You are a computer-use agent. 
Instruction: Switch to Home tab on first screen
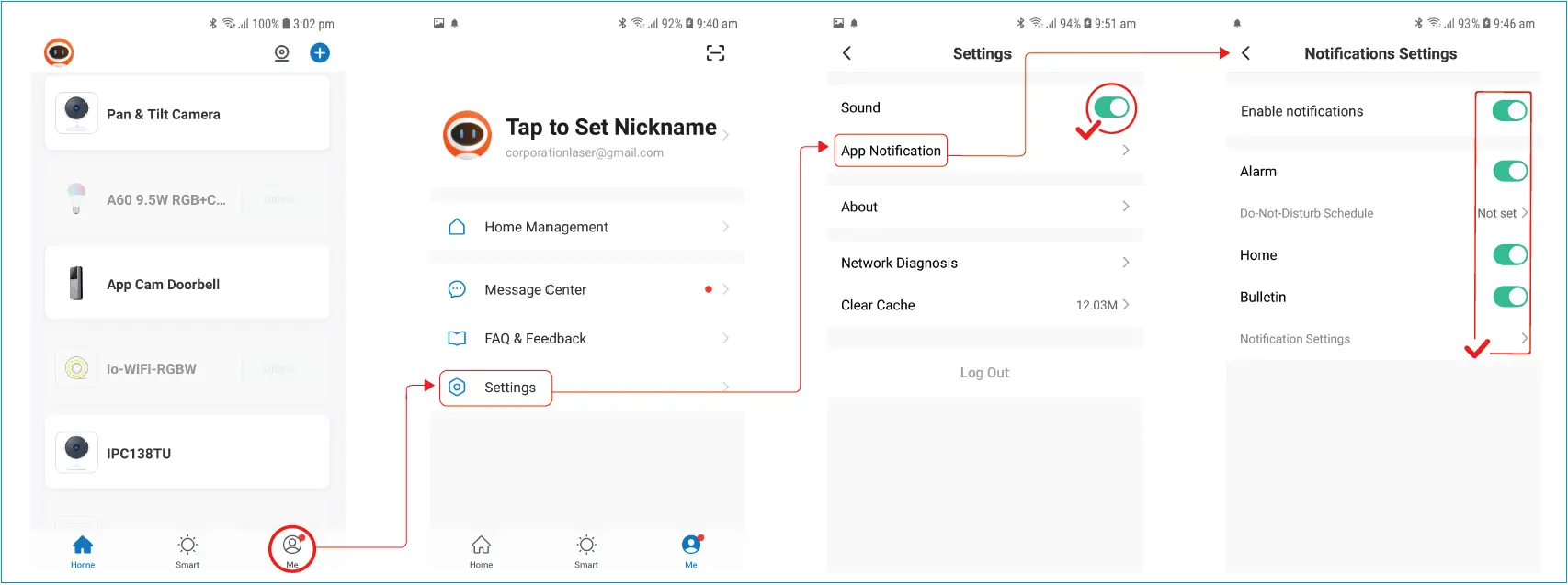[83, 552]
